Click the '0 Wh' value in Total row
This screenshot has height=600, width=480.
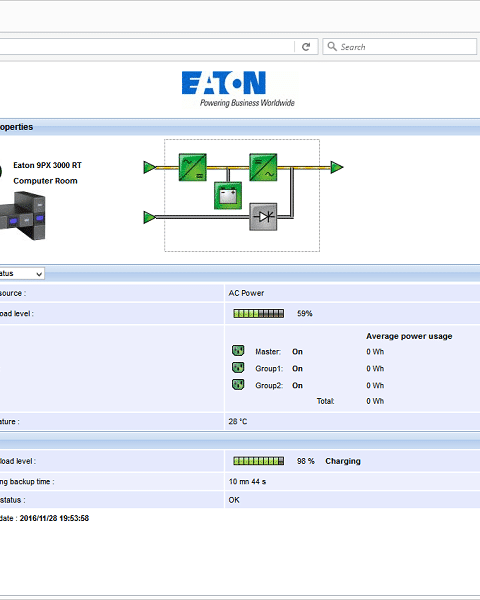[375, 401]
